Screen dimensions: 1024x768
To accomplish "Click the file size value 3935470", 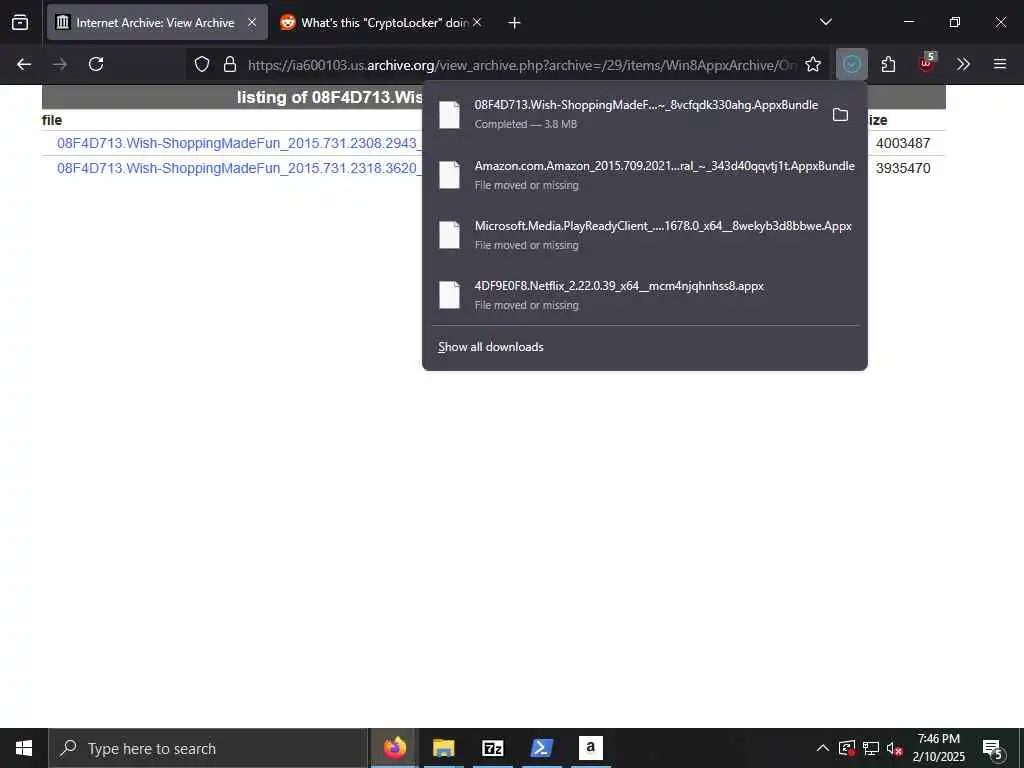I will click(903, 168).
